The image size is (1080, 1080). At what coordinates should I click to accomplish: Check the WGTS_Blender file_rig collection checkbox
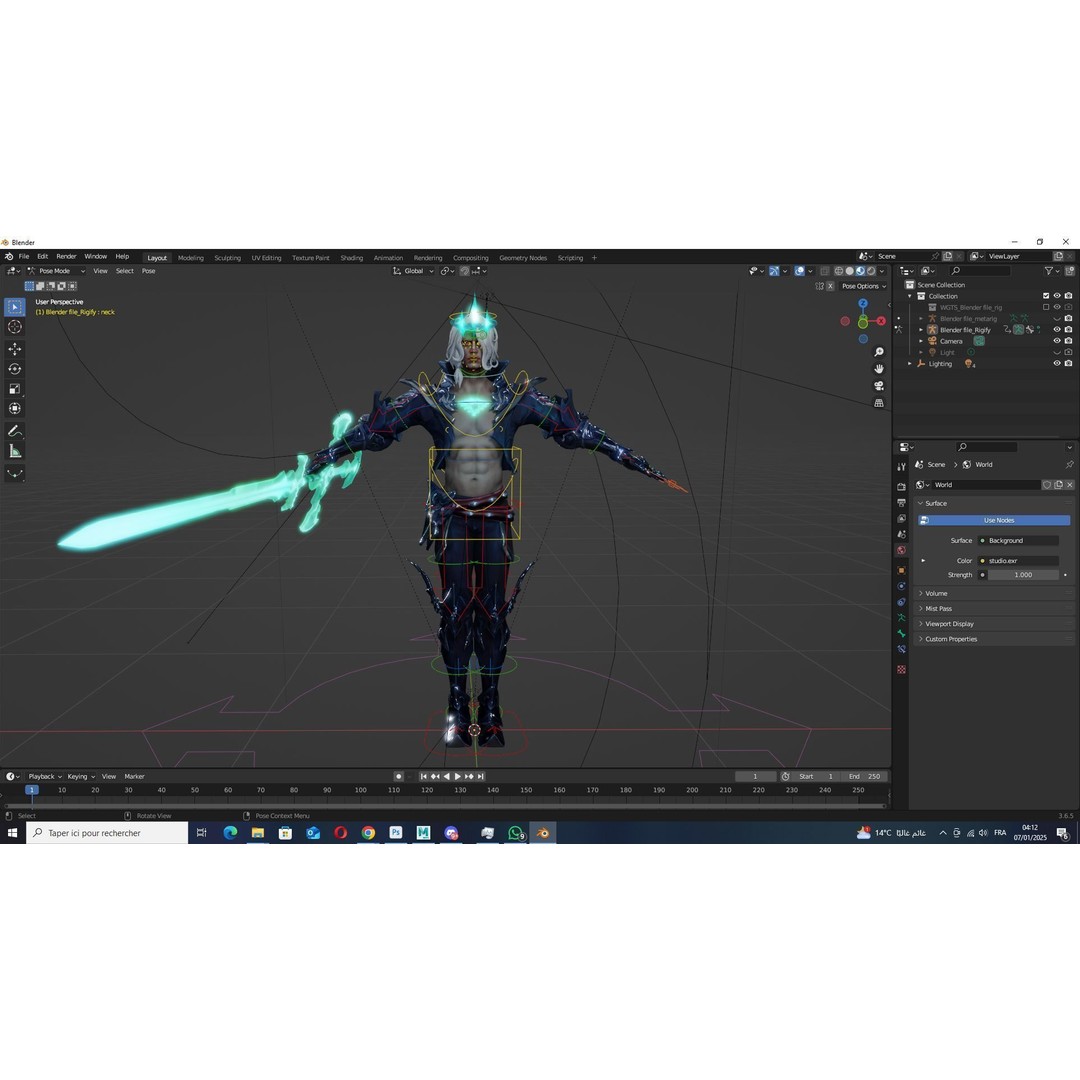tap(1046, 307)
